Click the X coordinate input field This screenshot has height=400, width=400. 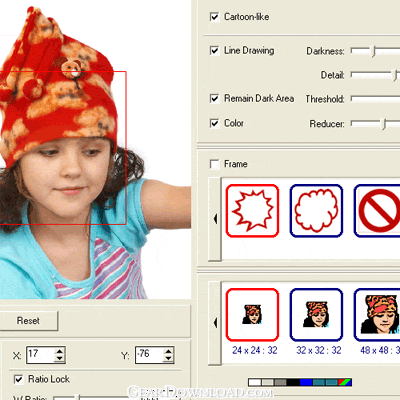point(41,355)
